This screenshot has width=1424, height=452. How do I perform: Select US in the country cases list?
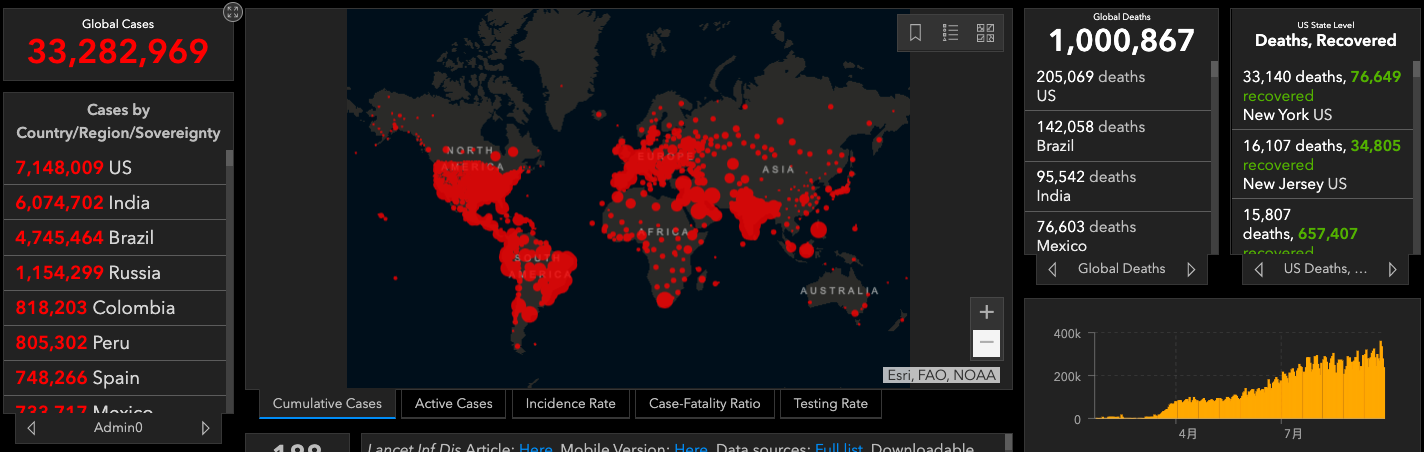(115, 167)
